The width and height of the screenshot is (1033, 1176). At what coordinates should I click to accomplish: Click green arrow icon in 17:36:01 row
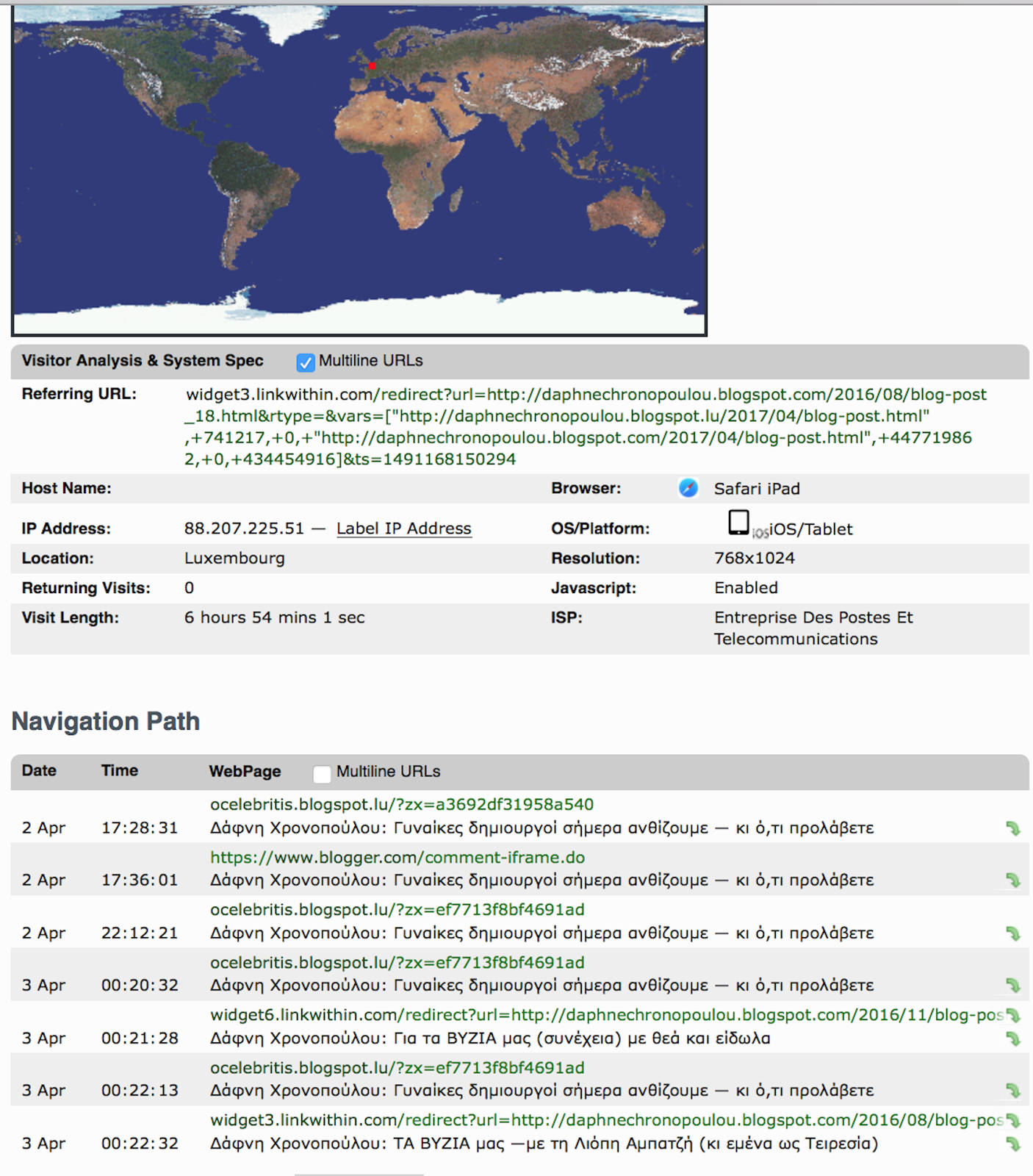1013,880
